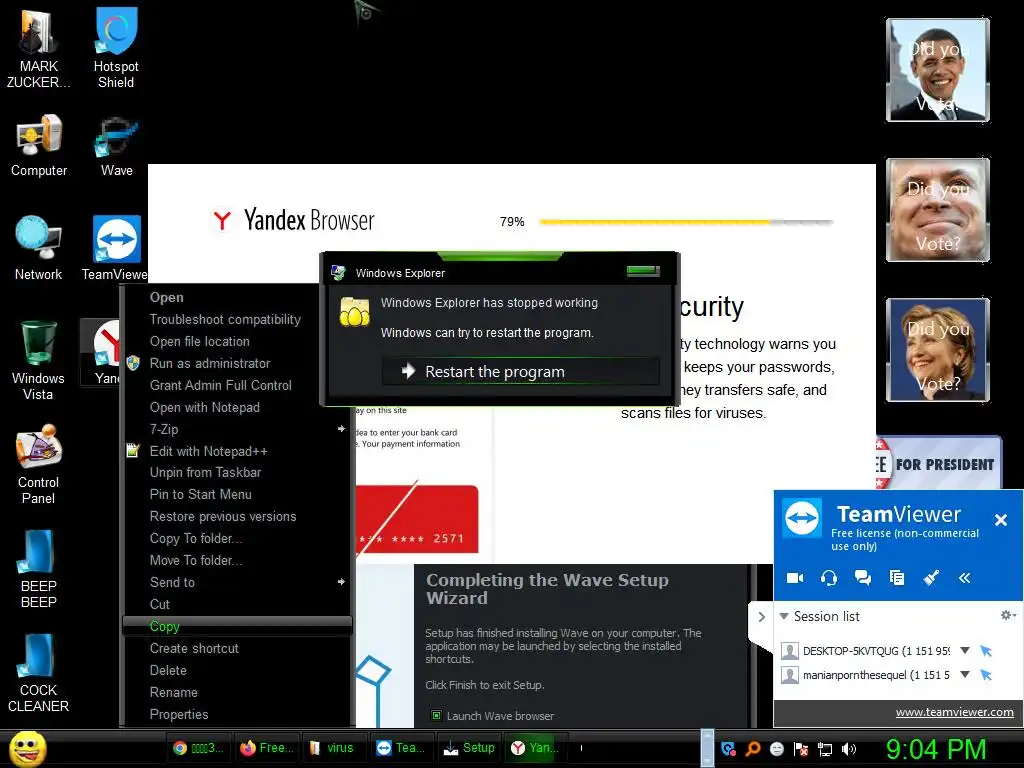Screen dimensions: 1024x768
Task: Choose Restore previous versions
Action: pyautogui.click(x=238, y=517)
